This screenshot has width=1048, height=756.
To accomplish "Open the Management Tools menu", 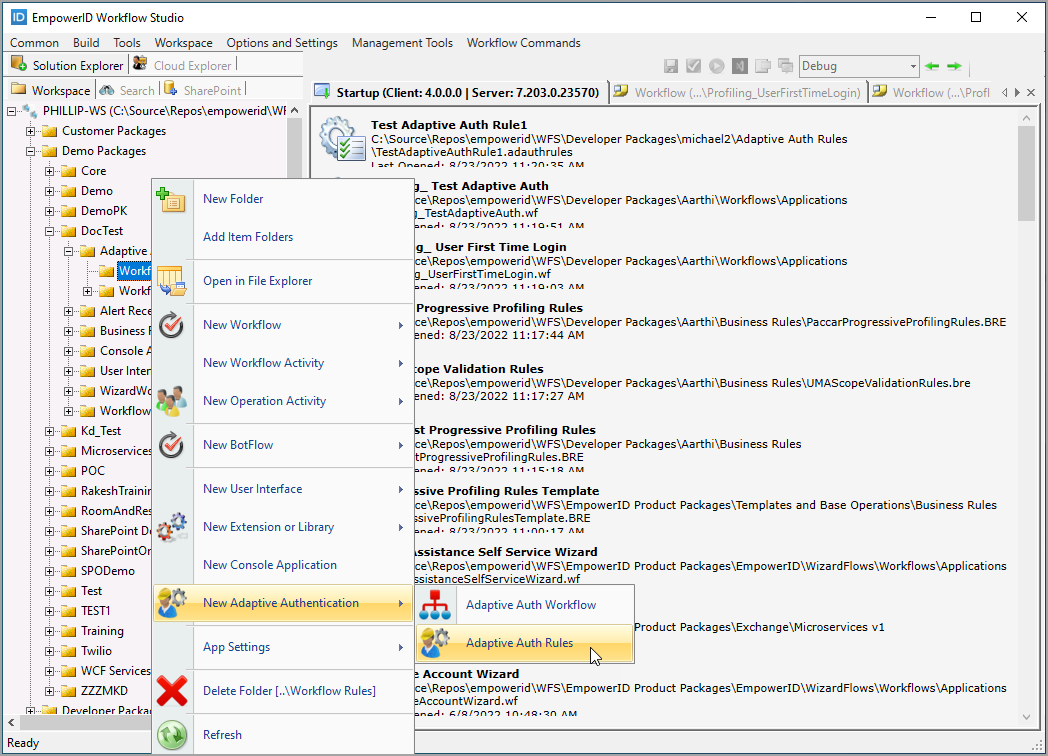I will pos(402,43).
